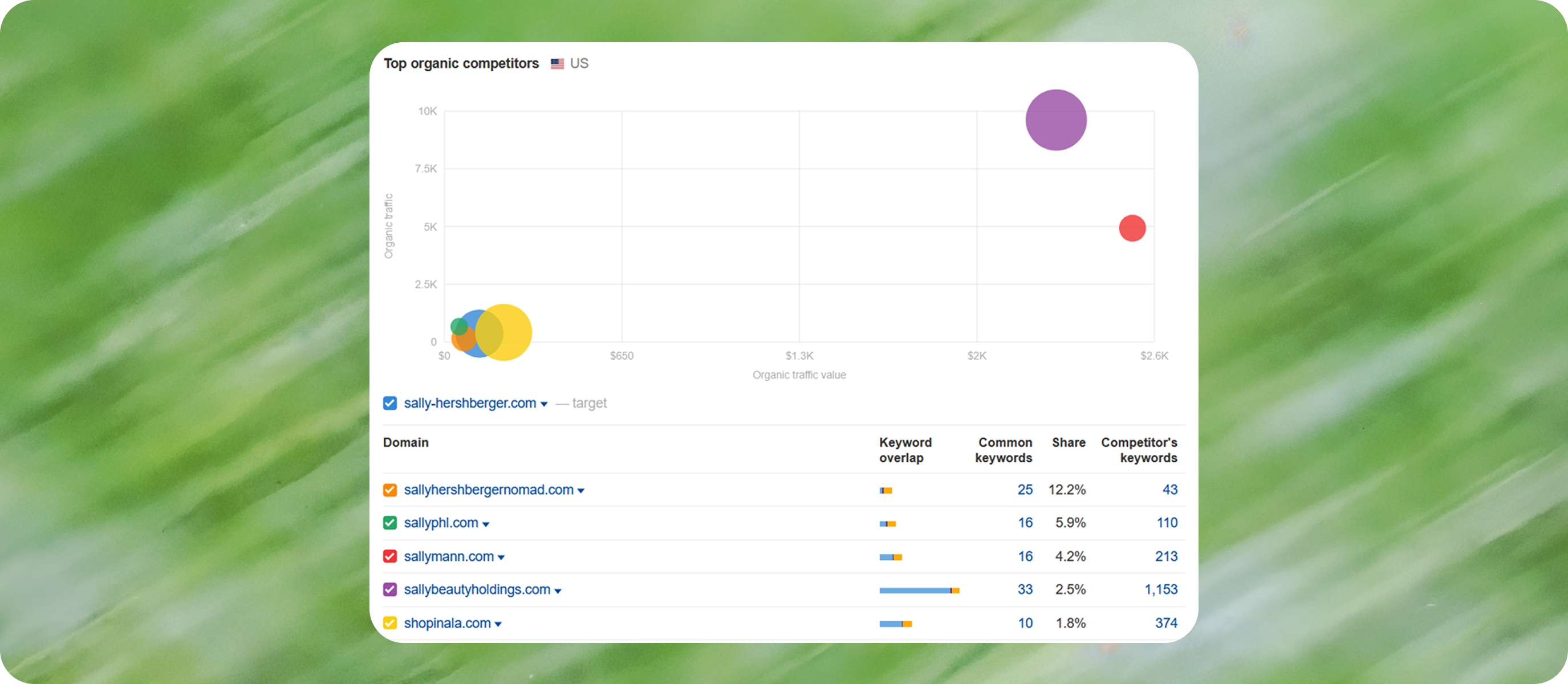The image size is (1568, 684).
Task: Click the 2.5% share value
Action: [1071, 590]
